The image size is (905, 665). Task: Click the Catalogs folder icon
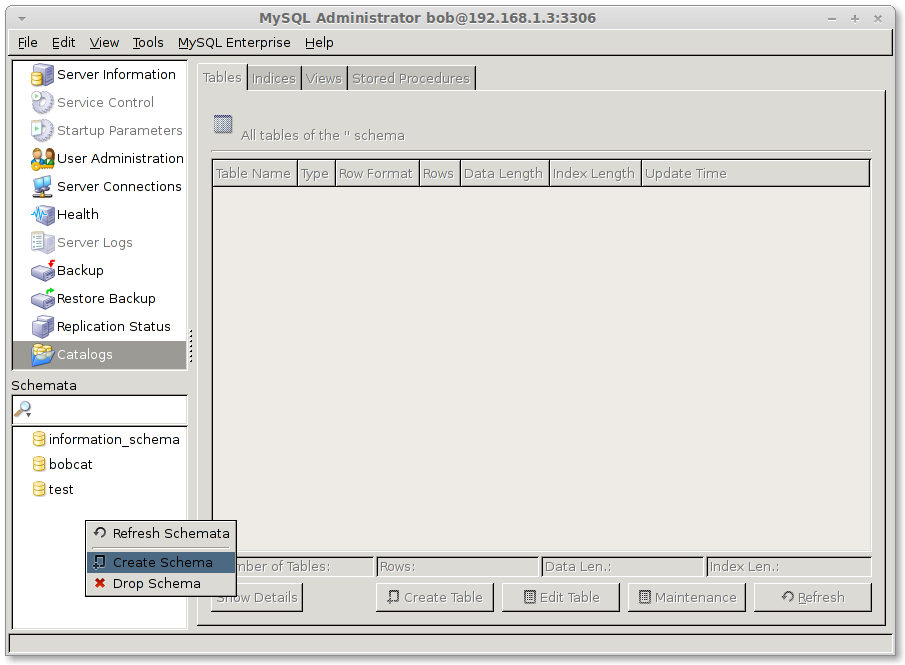tap(42, 354)
